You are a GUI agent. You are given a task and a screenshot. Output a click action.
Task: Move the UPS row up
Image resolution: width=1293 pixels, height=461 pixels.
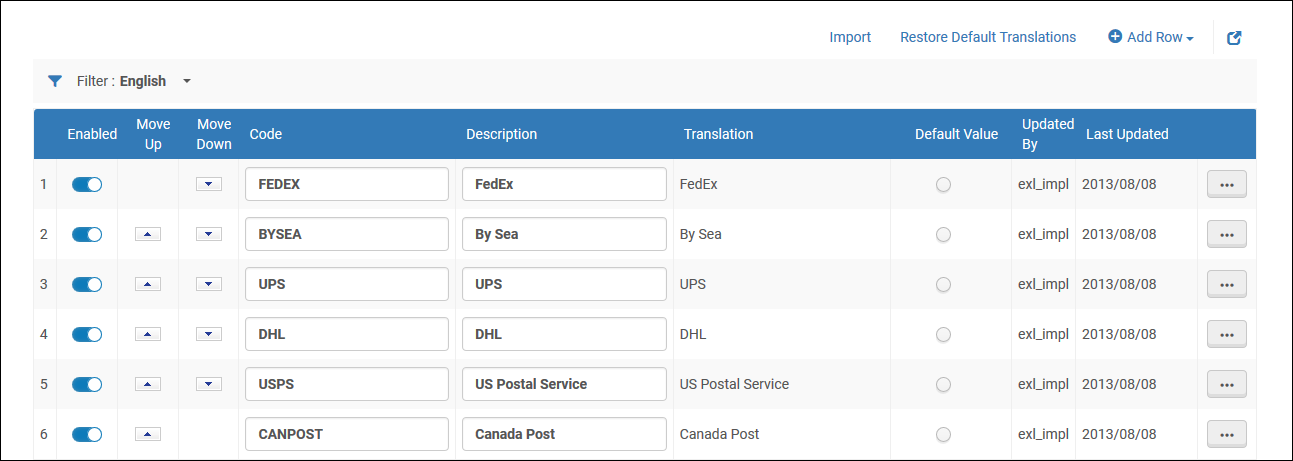(x=147, y=284)
